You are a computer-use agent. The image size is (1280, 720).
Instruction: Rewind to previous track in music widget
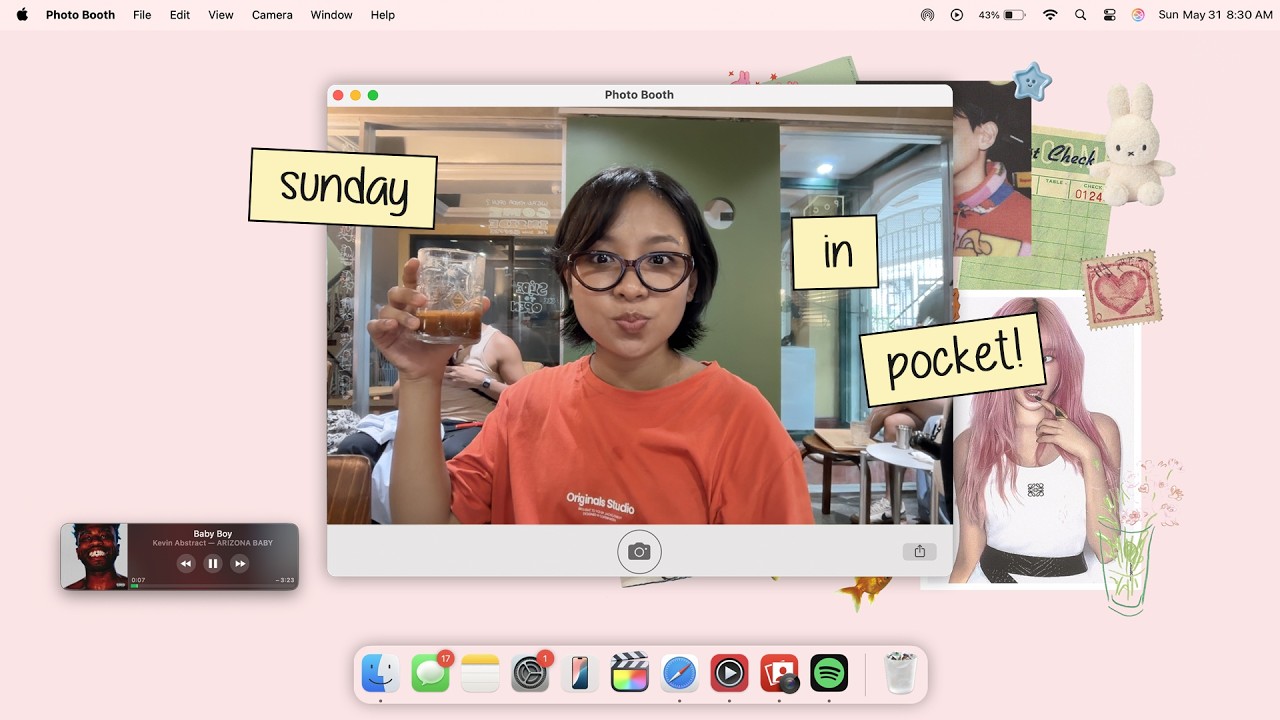(x=186, y=563)
